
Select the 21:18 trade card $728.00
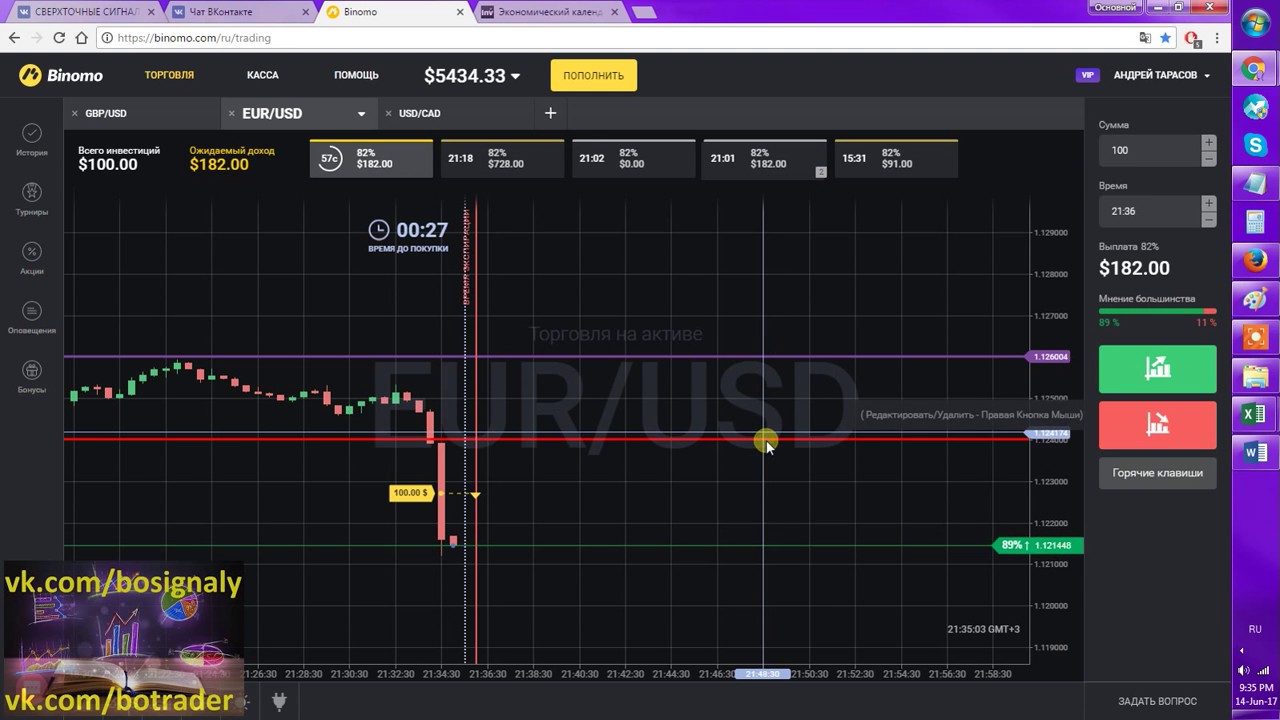click(x=502, y=158)
